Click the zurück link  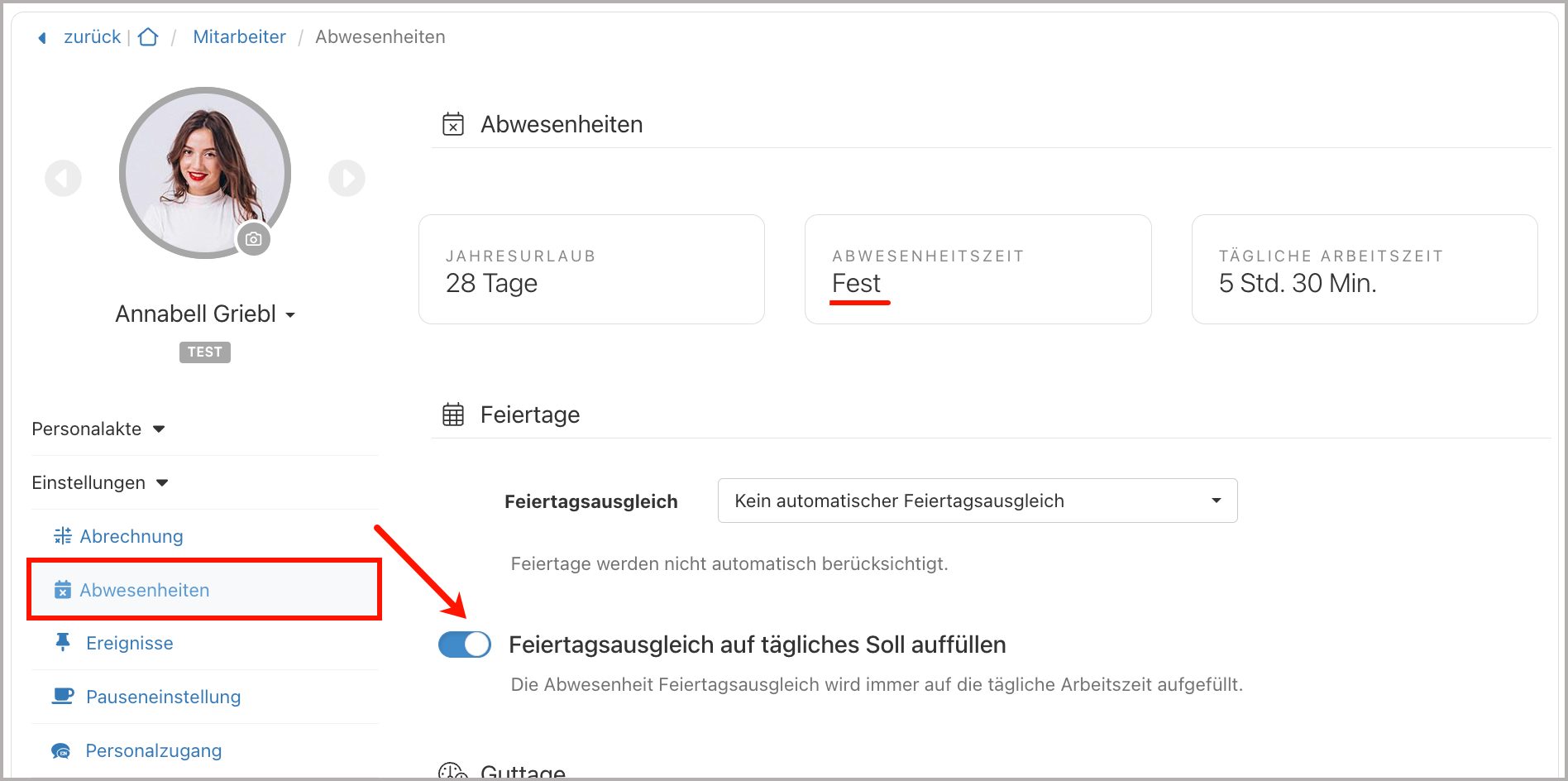click(x=92, y=37)
